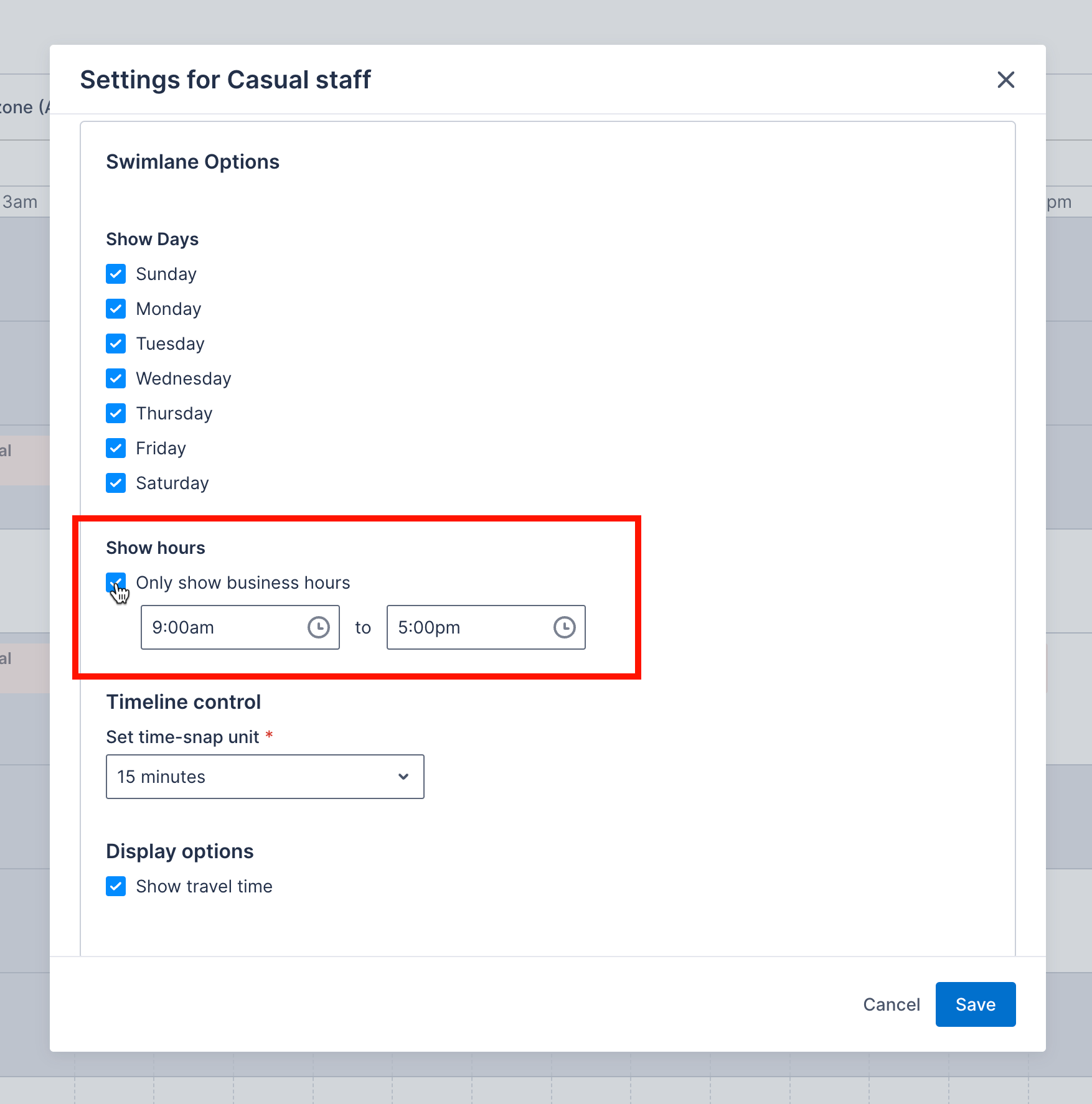The image size is (1092, 1104).
Task: Uncheck the Sunday checkbox
Action: 116,274
